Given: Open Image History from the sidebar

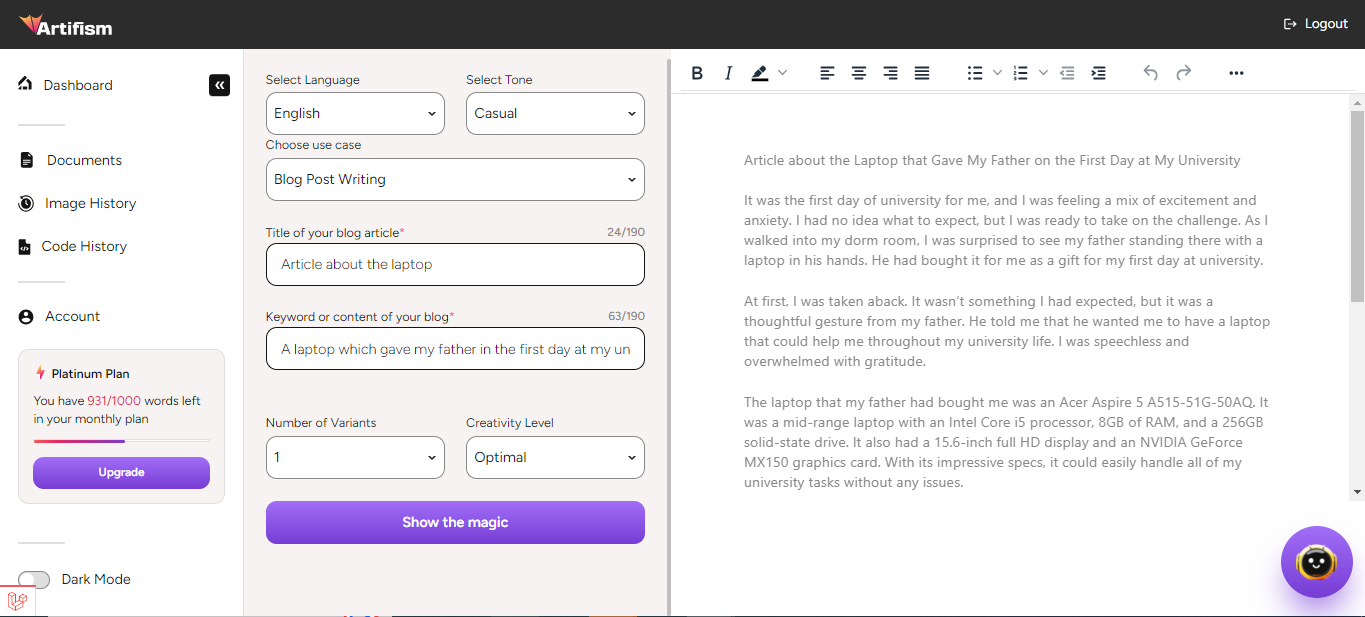Looking at the screenshot, I should tap(90, 203).
